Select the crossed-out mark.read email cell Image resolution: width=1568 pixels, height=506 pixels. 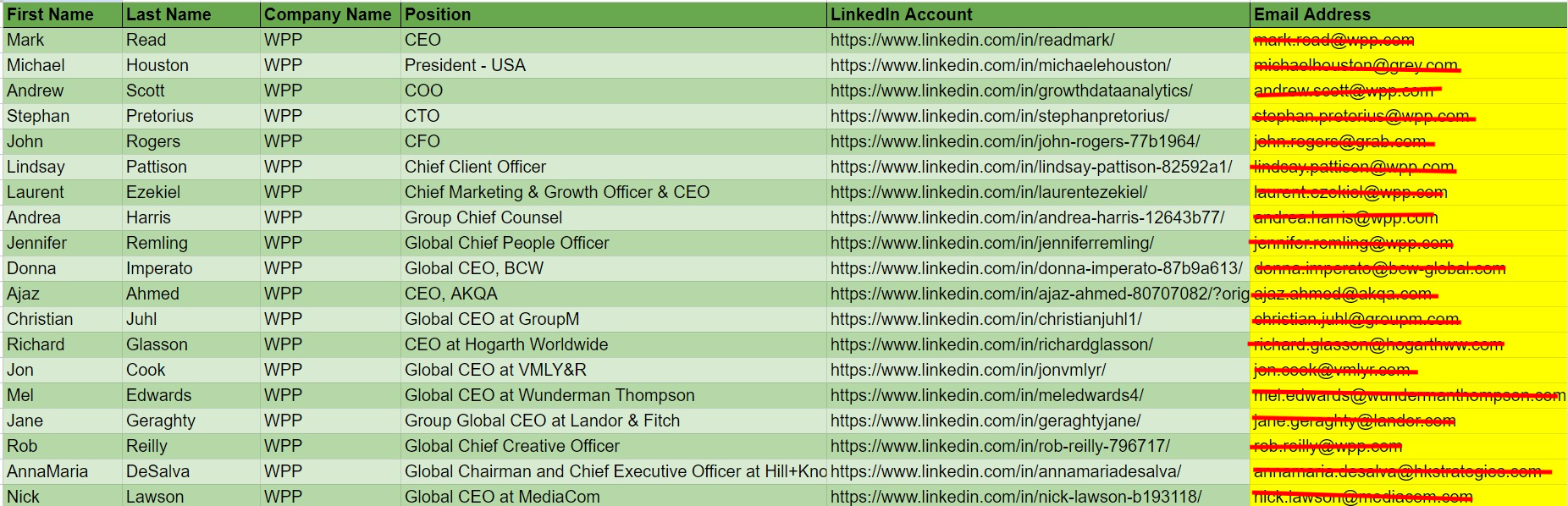(1333, 40)
